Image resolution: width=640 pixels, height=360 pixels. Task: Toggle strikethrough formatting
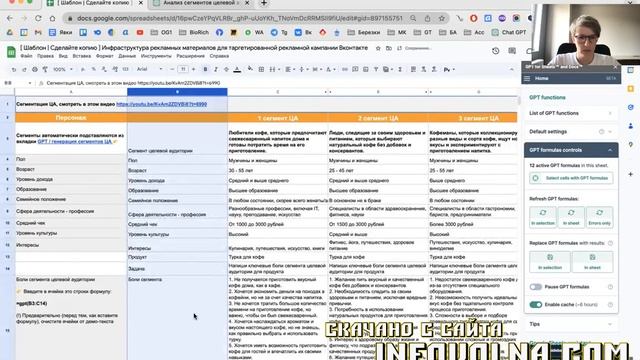click(227, 69)
